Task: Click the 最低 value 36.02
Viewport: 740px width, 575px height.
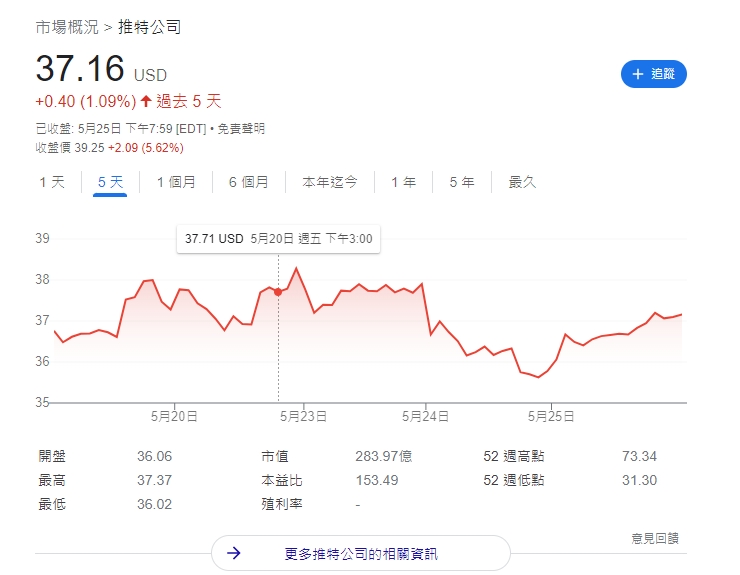Action: click(154, 505)
